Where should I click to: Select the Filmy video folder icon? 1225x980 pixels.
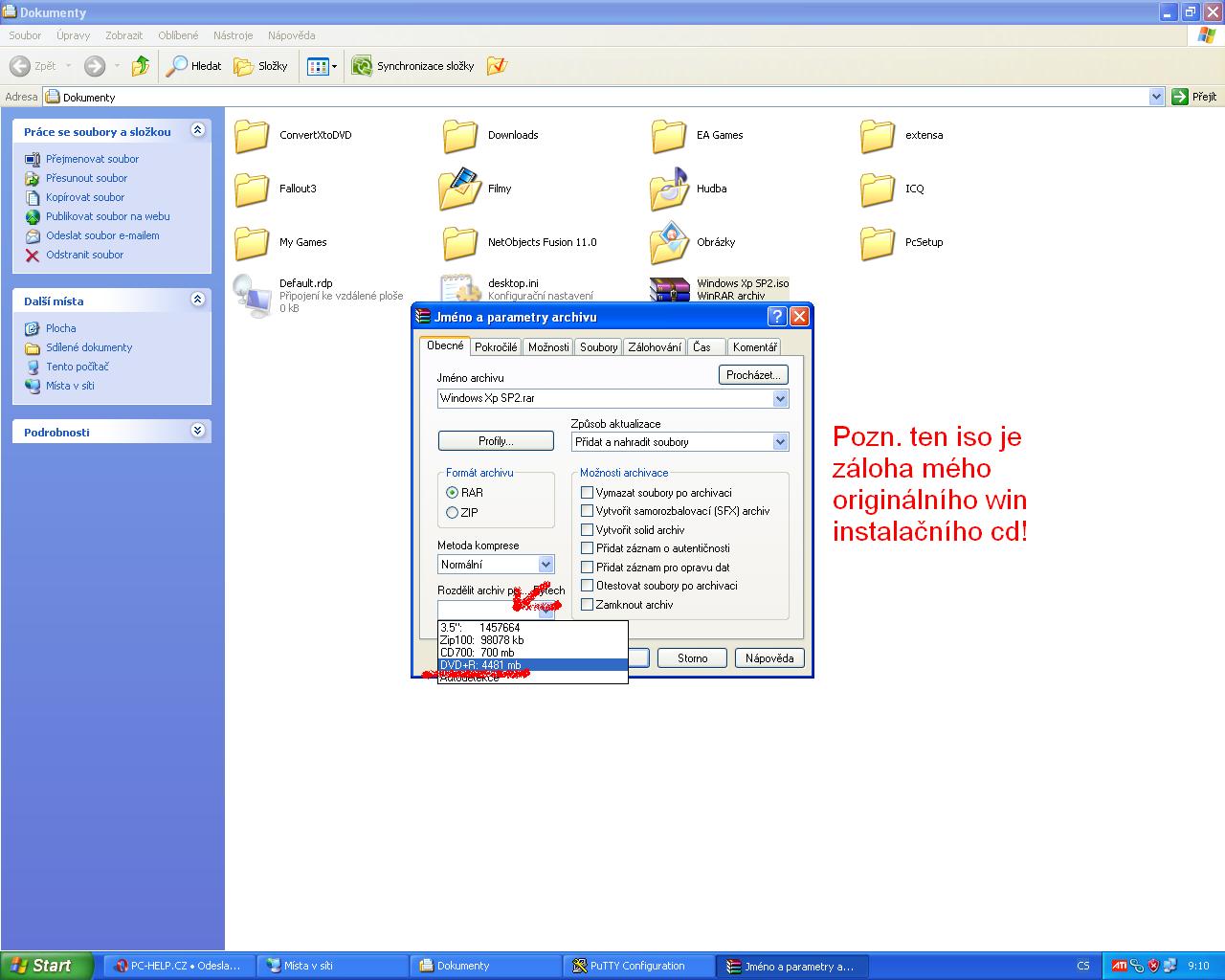click(460, 189)
